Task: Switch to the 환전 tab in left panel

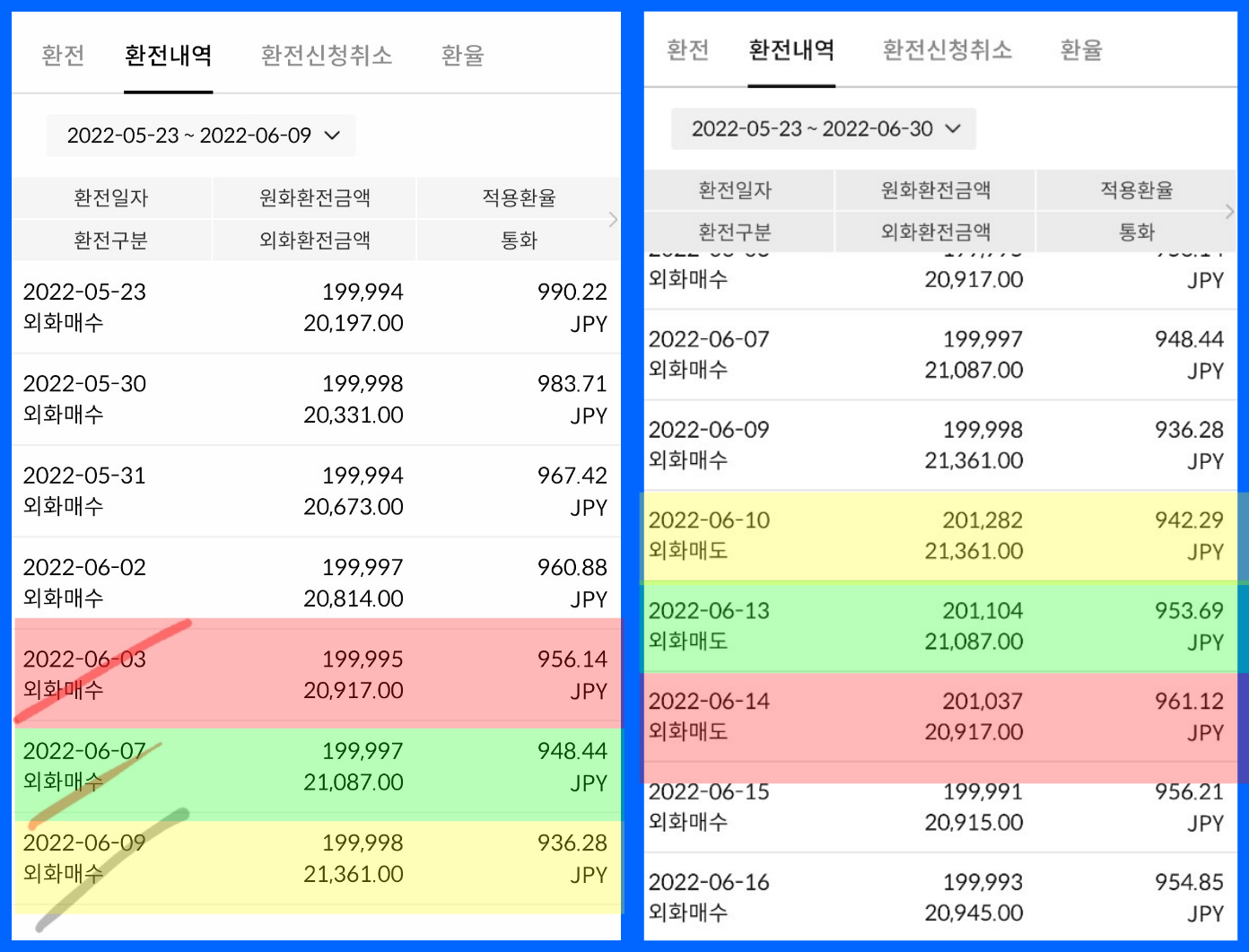Action: coord(62,55)
